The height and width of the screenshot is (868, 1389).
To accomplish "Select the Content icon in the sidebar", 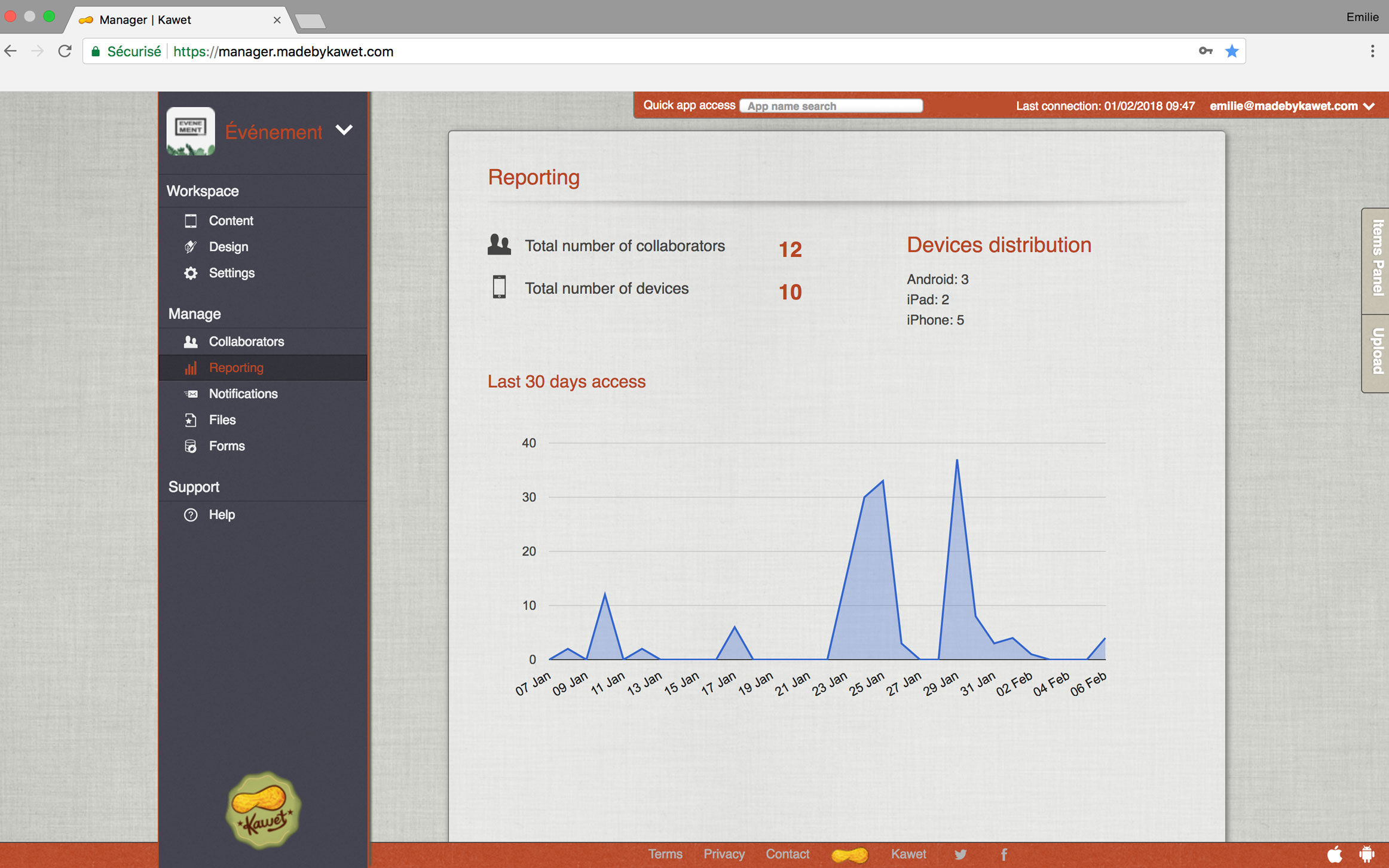I will click(x=190, y=220).
